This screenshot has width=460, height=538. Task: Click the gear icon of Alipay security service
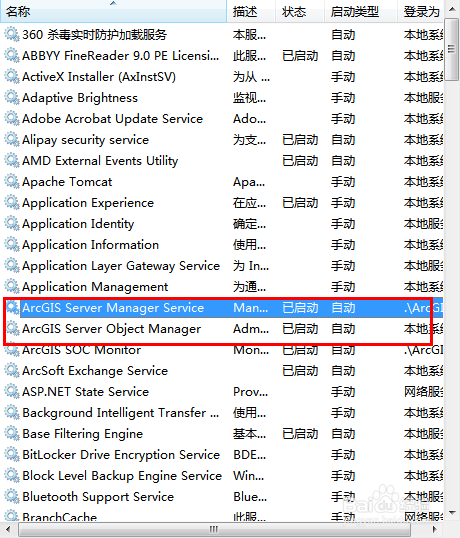coord(12,140)
